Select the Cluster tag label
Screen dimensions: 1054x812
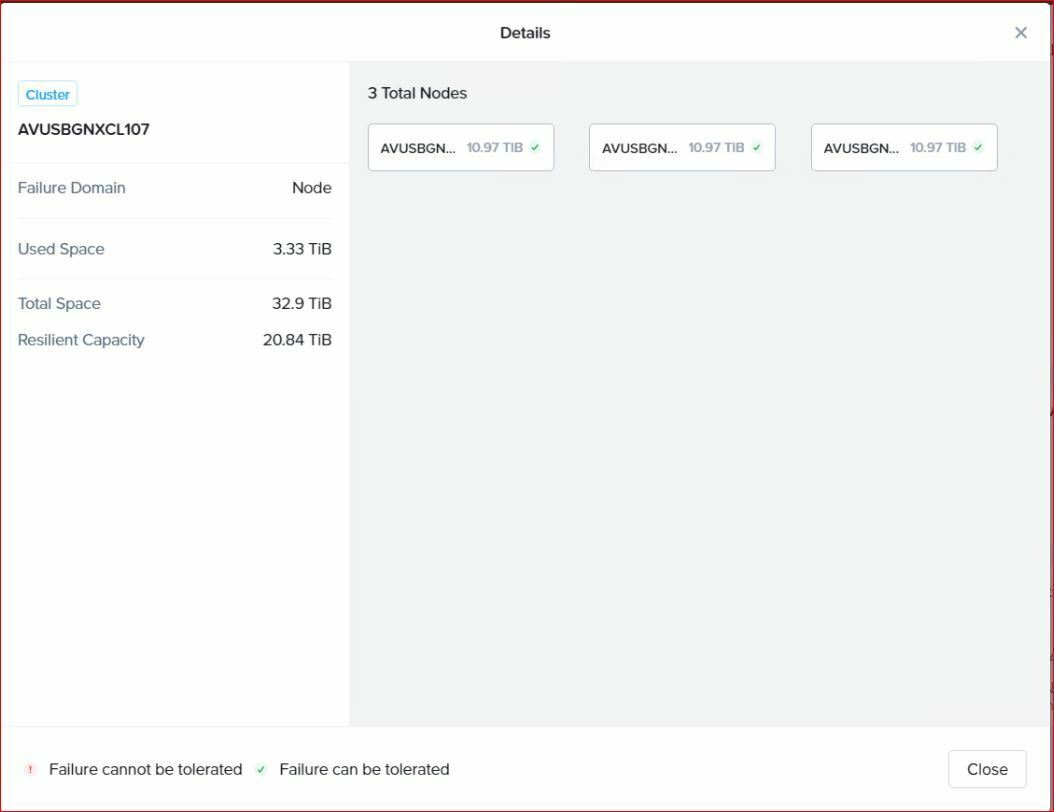click(x=48, y=94)
